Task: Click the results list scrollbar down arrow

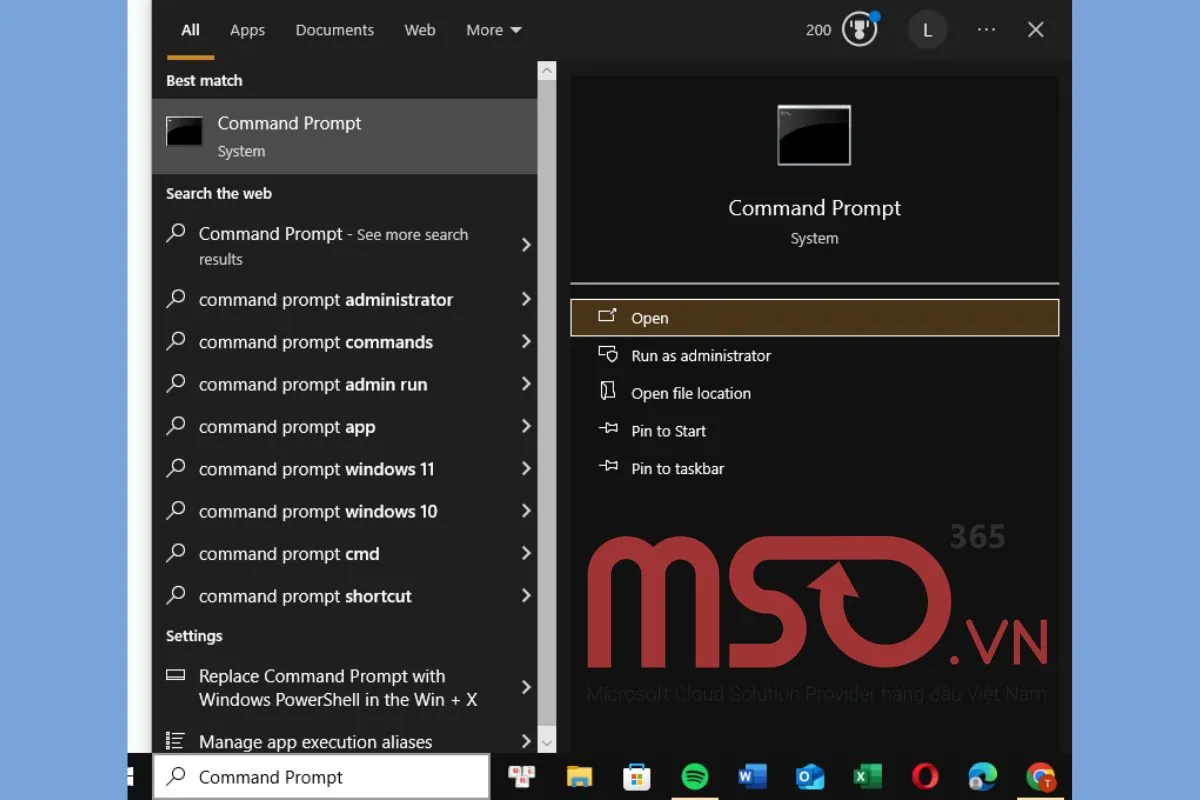Action: 546,742
